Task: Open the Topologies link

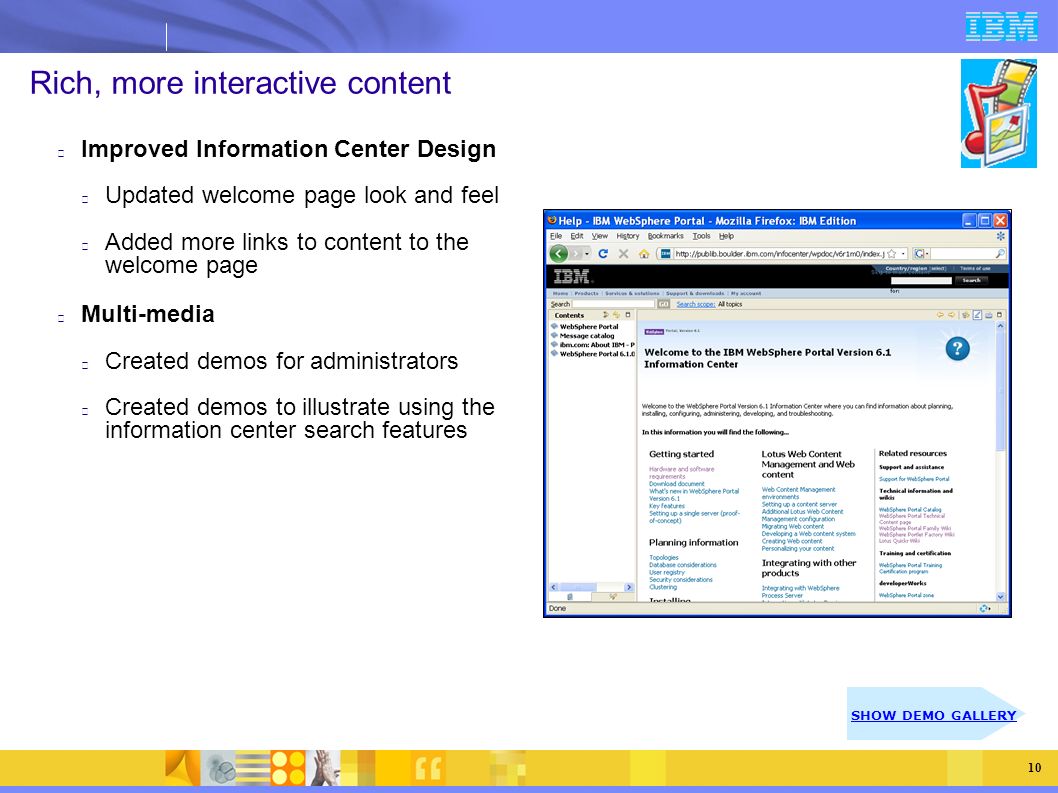Action: click(664, 557)
